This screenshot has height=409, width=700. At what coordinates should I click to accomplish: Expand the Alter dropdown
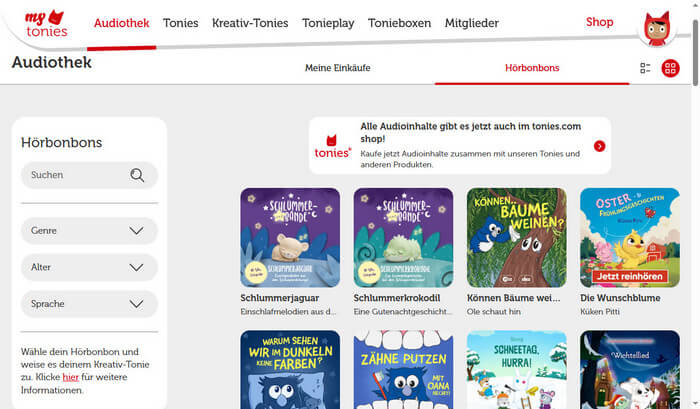[x=89, y=267]
